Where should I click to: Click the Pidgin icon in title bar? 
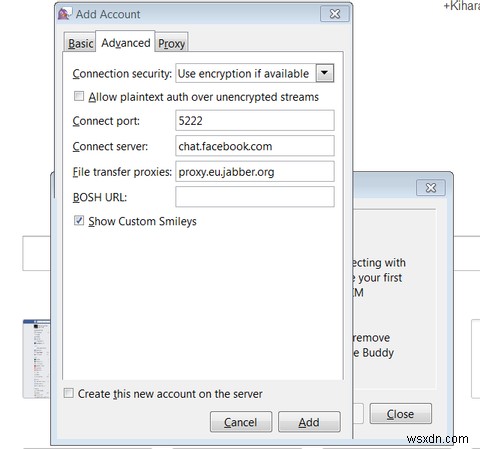click(64, 14)
